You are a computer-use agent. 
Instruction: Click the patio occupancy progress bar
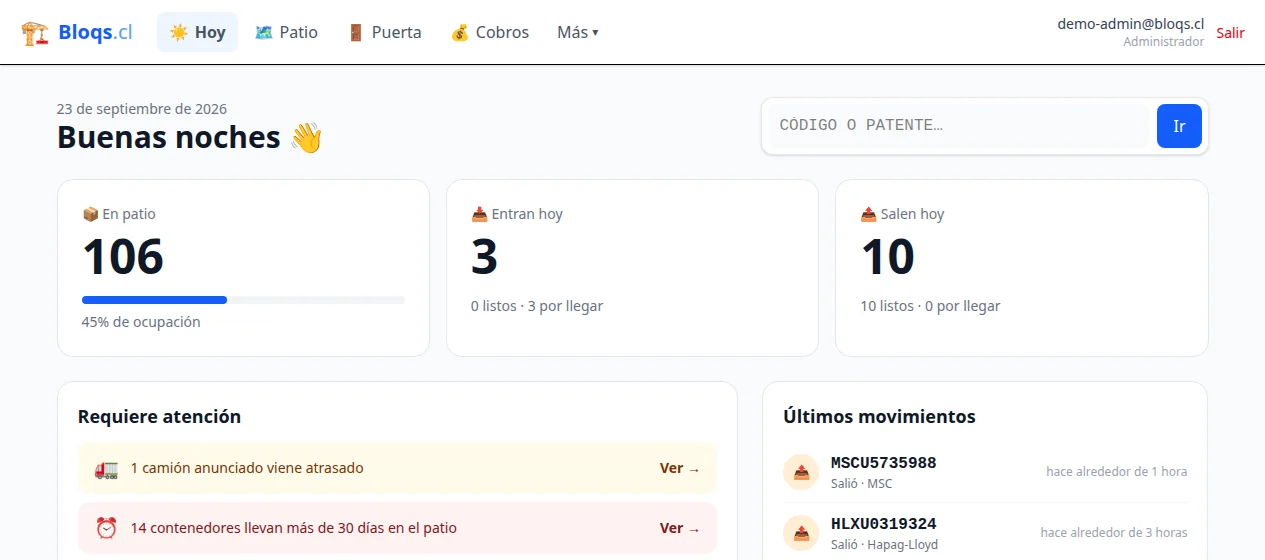[x=243, y=300]
